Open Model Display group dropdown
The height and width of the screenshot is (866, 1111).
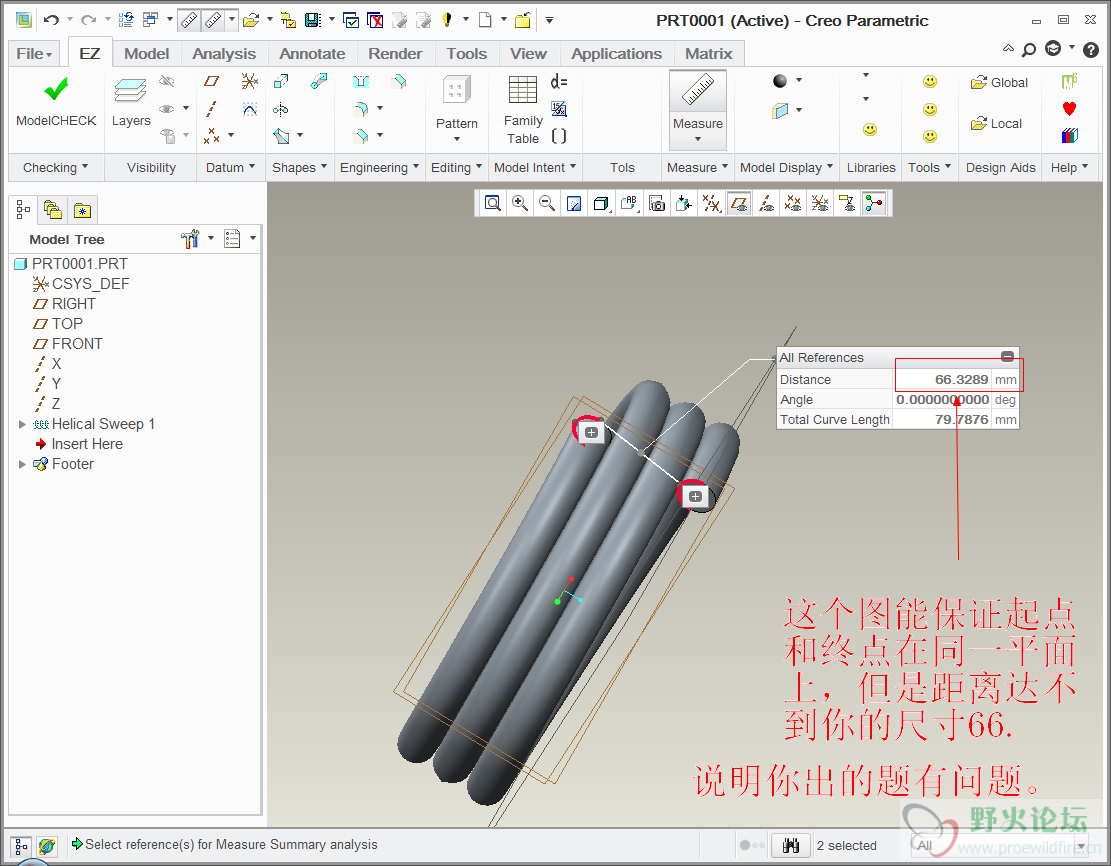click(786, 167)
